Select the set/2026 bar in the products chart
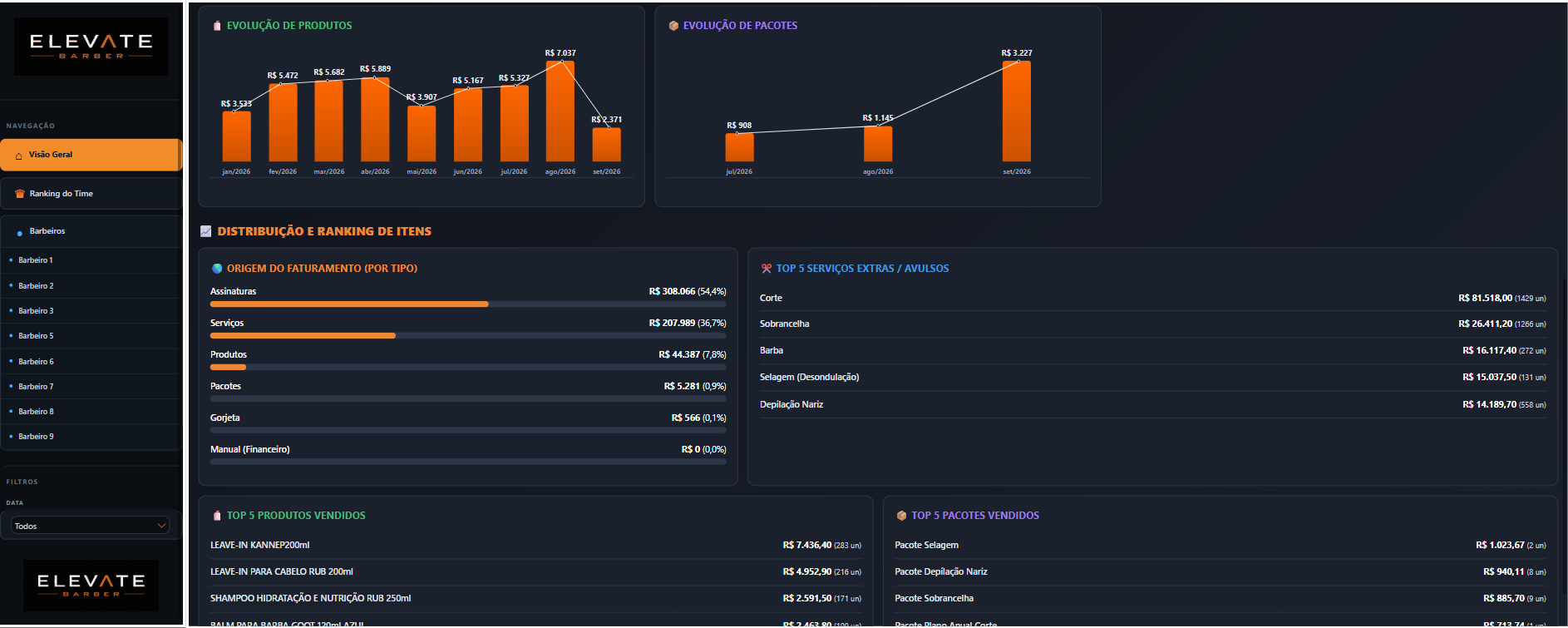This screenshot has width=1568, height=628. pos(607,145)
